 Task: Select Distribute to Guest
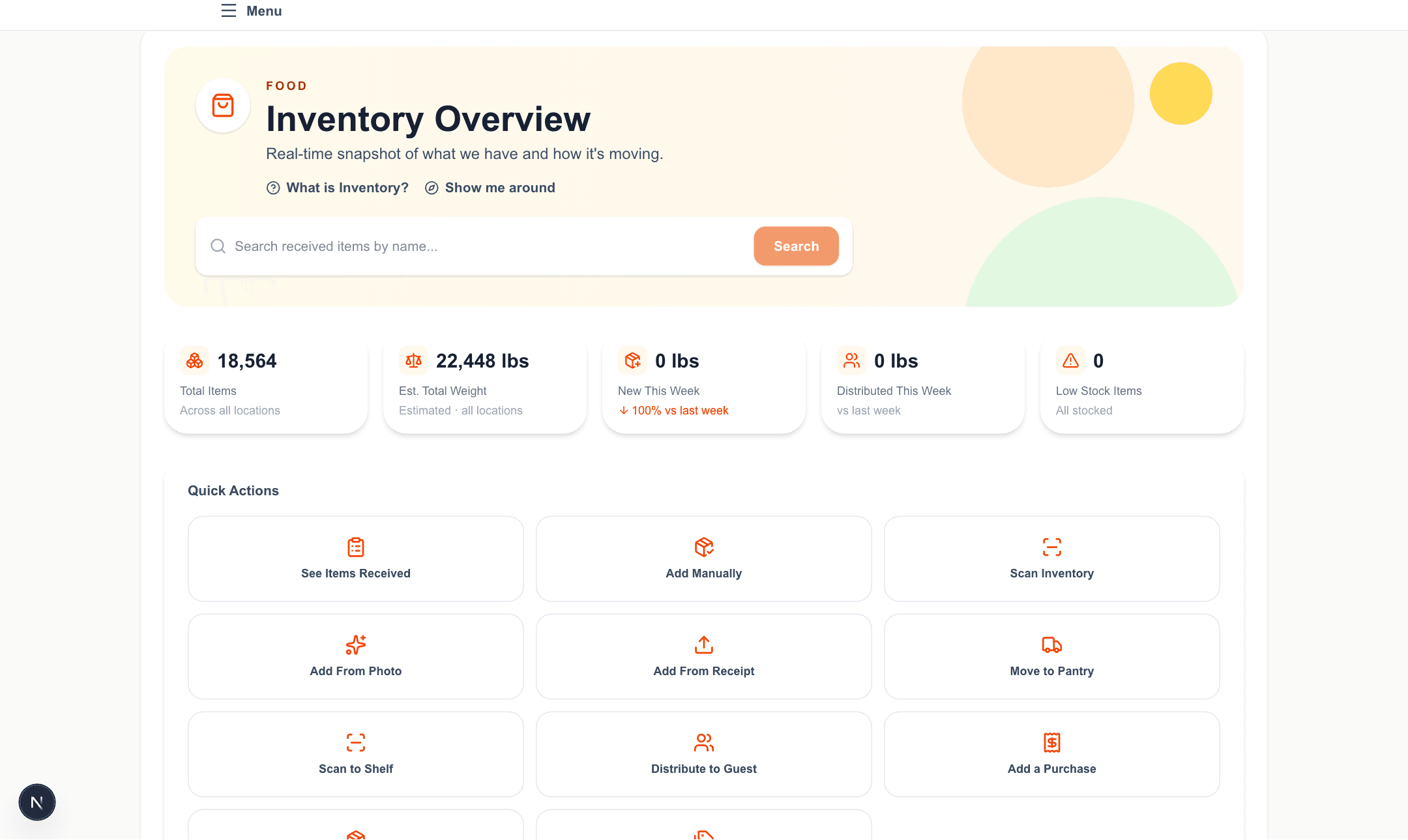[704, 755]
